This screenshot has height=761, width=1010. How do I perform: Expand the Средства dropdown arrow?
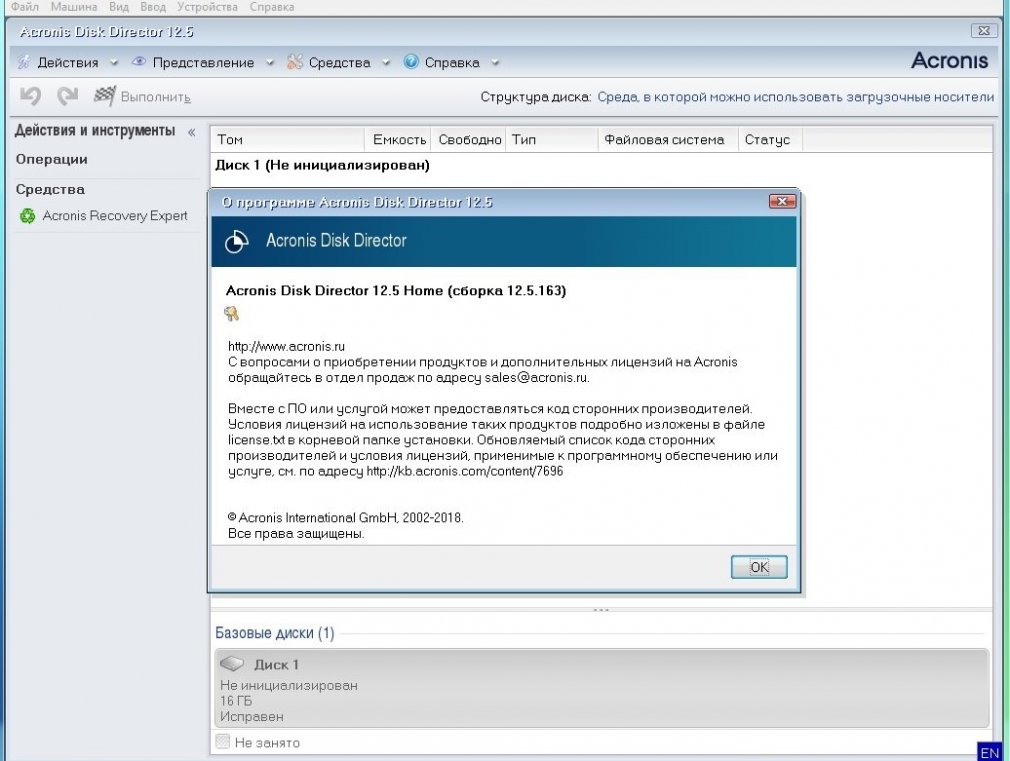(x=386, y=63)
